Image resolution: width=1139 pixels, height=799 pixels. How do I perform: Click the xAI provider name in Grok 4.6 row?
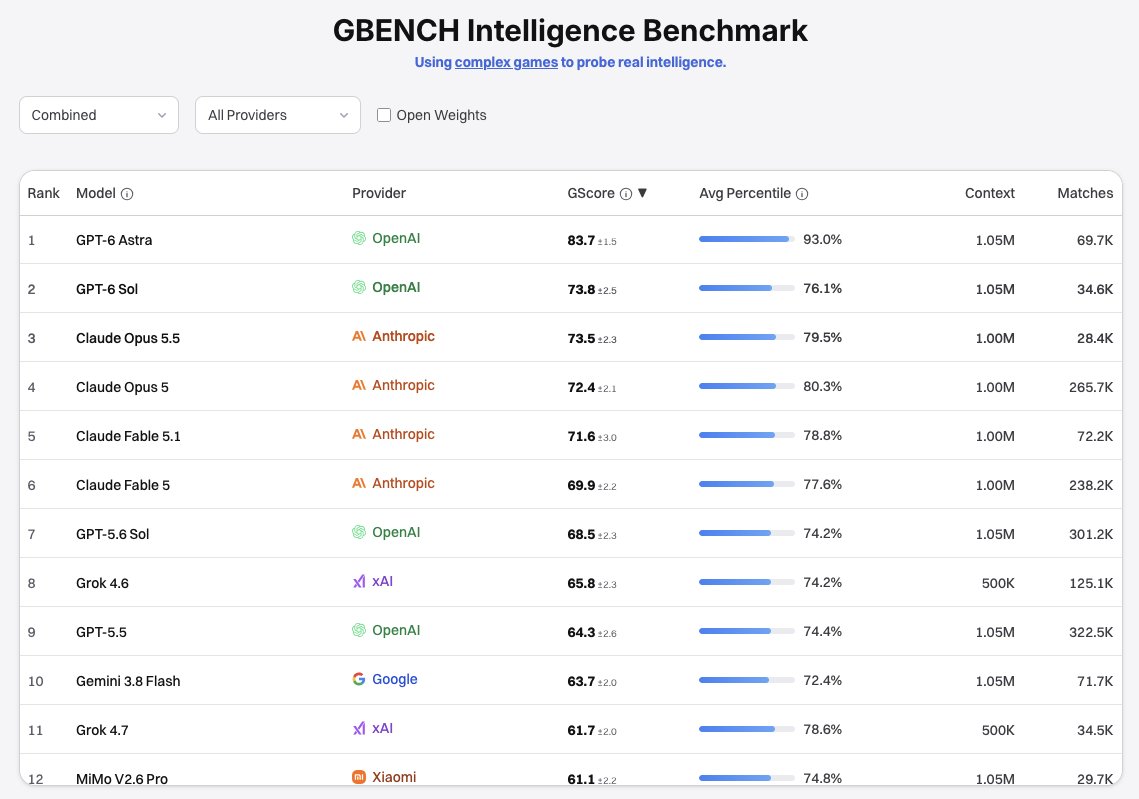(382, 581)
